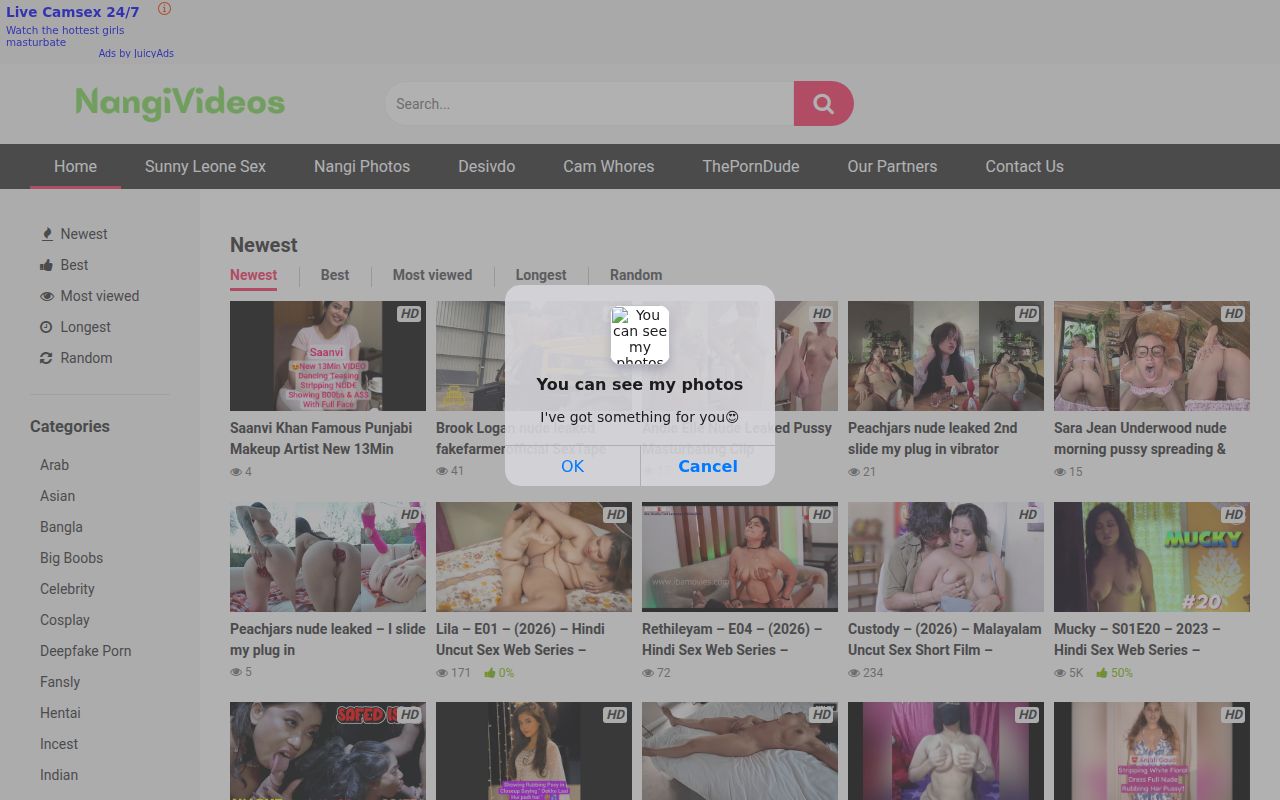The image size is (1280, 800).
Task: Click the shuffle icon beside Random
Action: [x=46, y=358]
